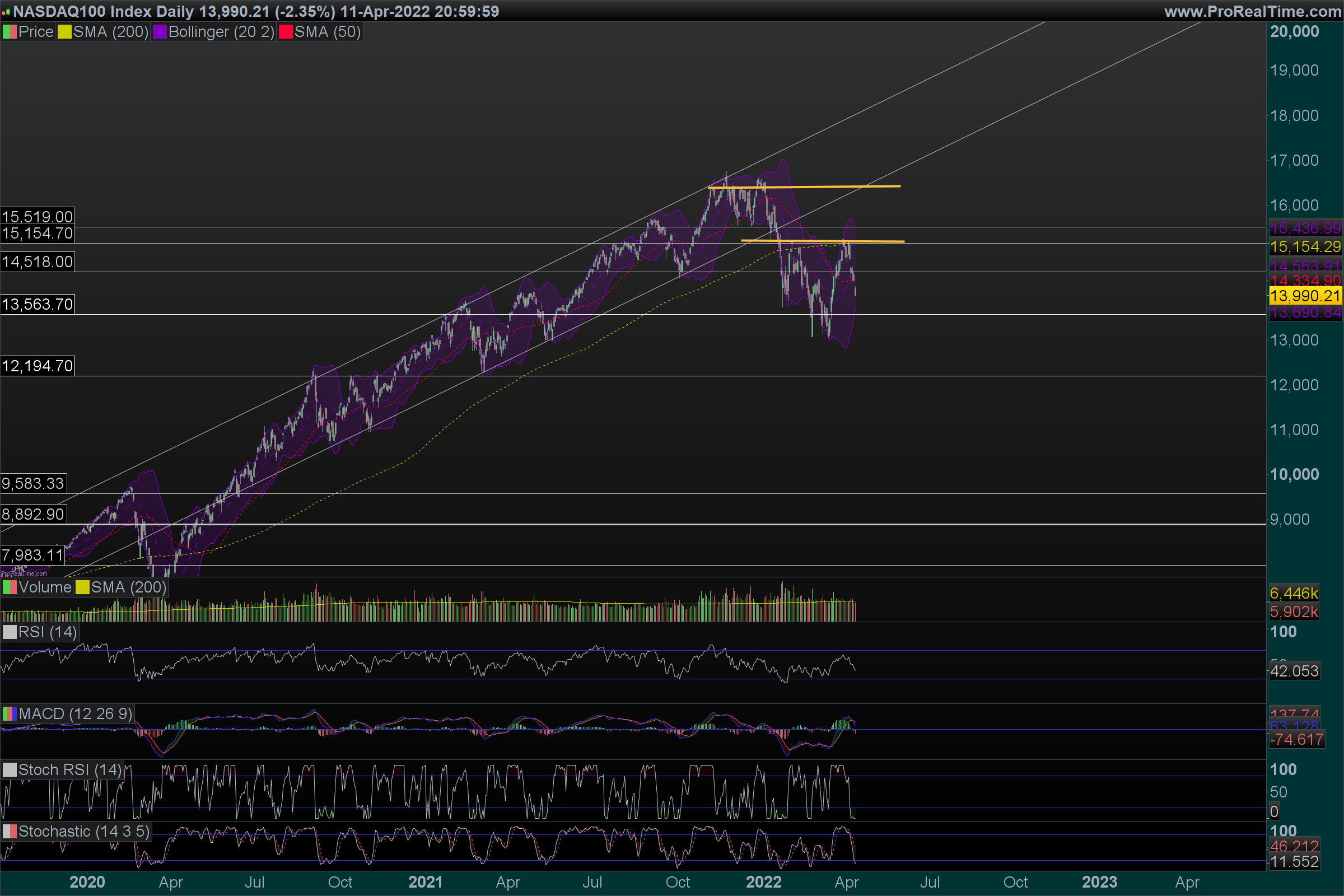Open the SMA (50) price indicator label
Screen dimensions: 1344x896
pos(328,32)
